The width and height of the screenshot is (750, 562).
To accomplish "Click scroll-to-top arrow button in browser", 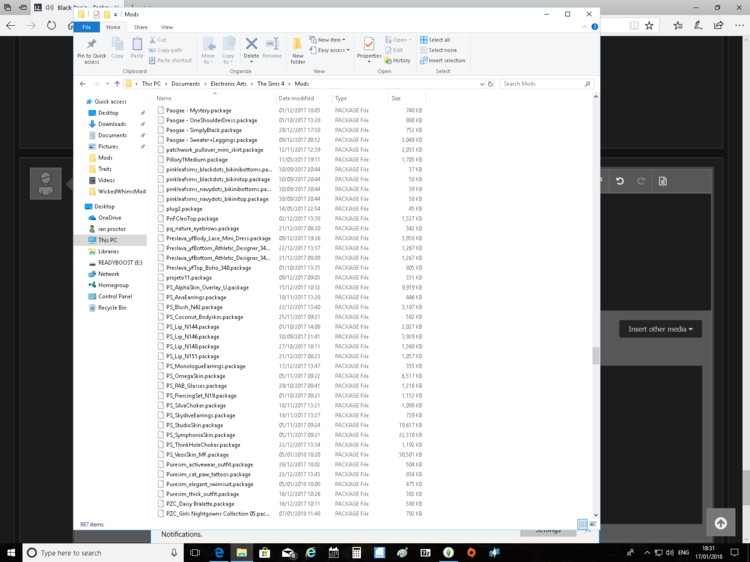I will [x=720, y=523].
